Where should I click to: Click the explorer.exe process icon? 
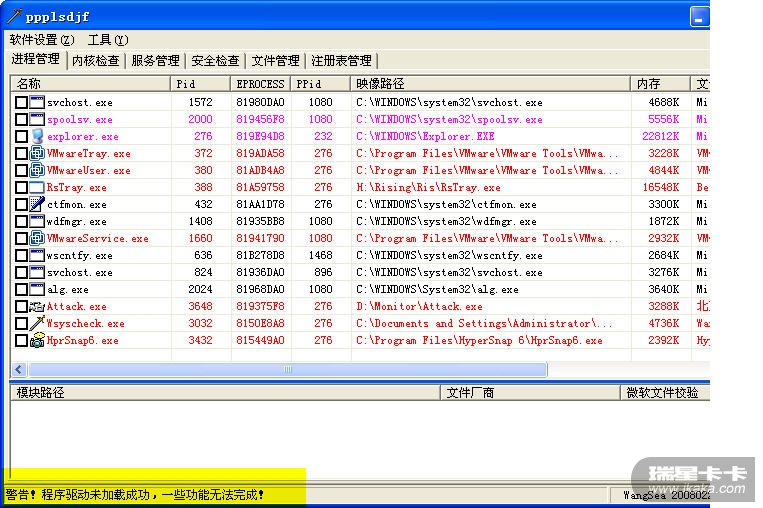tap(37, 136)
